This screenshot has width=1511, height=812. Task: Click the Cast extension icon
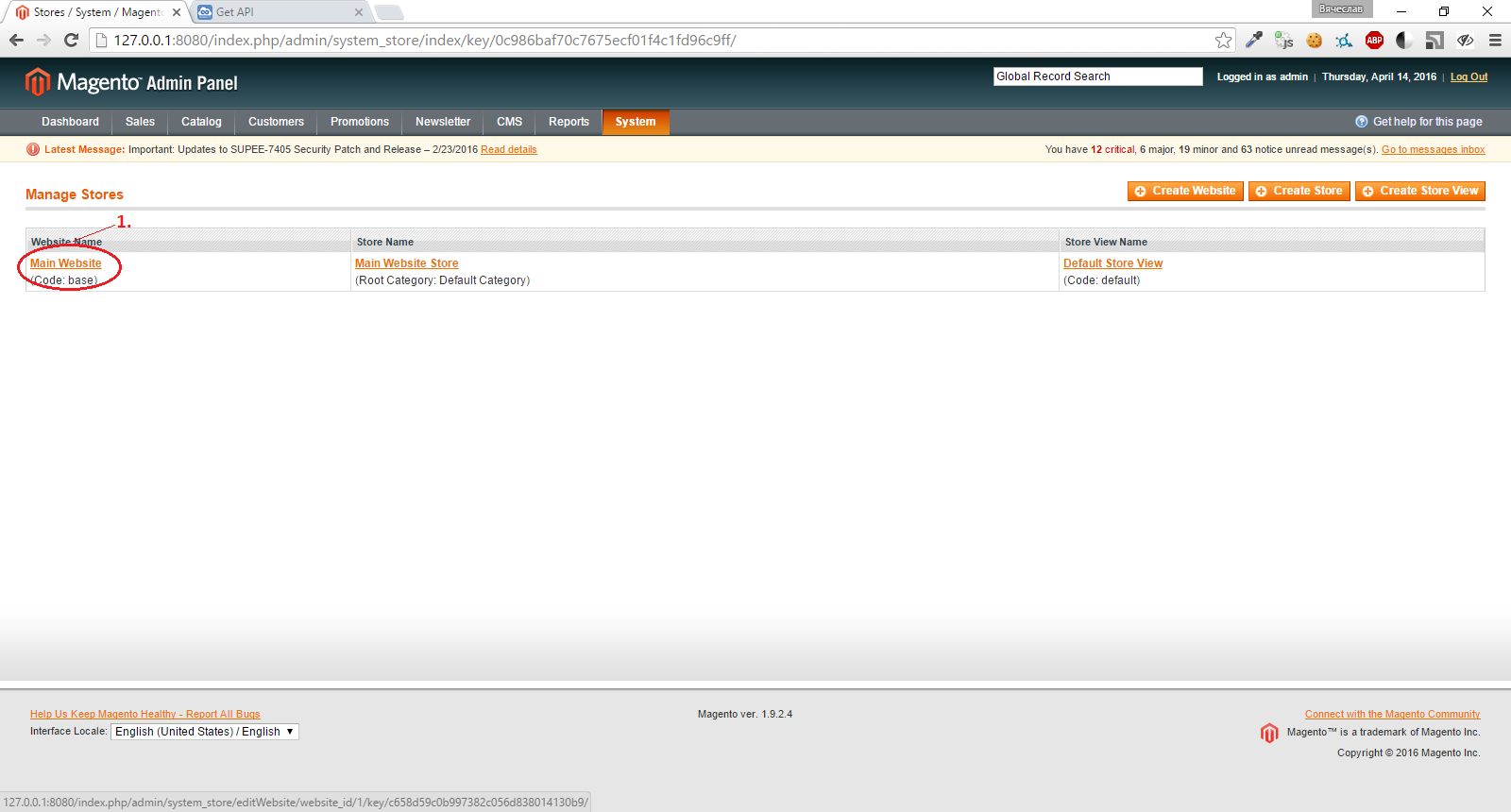pyautogui.click(x=1435, y=40)
